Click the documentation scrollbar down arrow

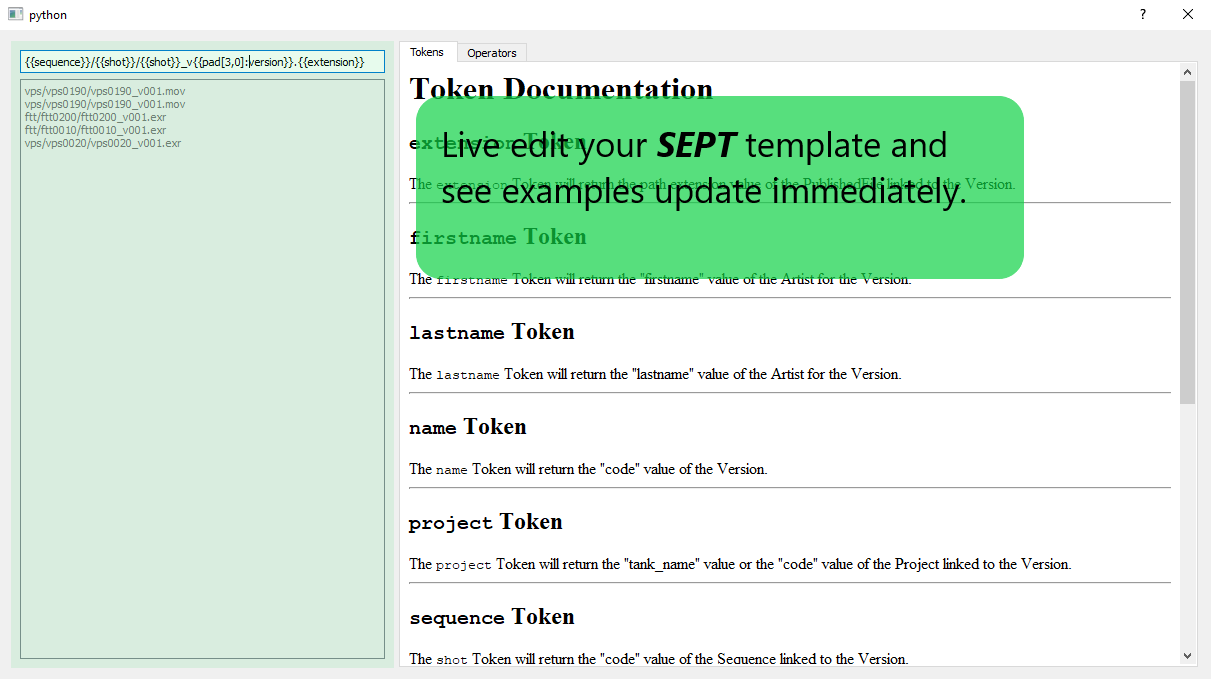tap(1188, 656)
